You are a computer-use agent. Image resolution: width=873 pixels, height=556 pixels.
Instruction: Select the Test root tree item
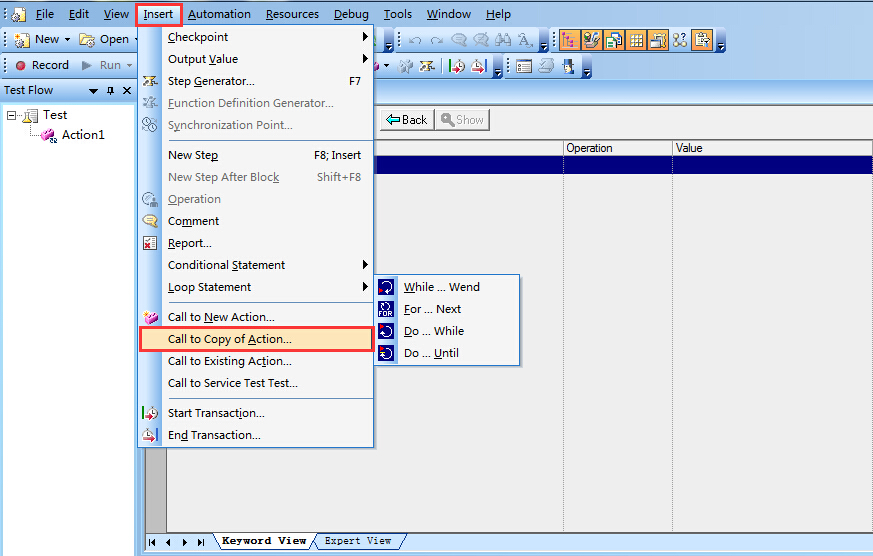coord(55,115)
